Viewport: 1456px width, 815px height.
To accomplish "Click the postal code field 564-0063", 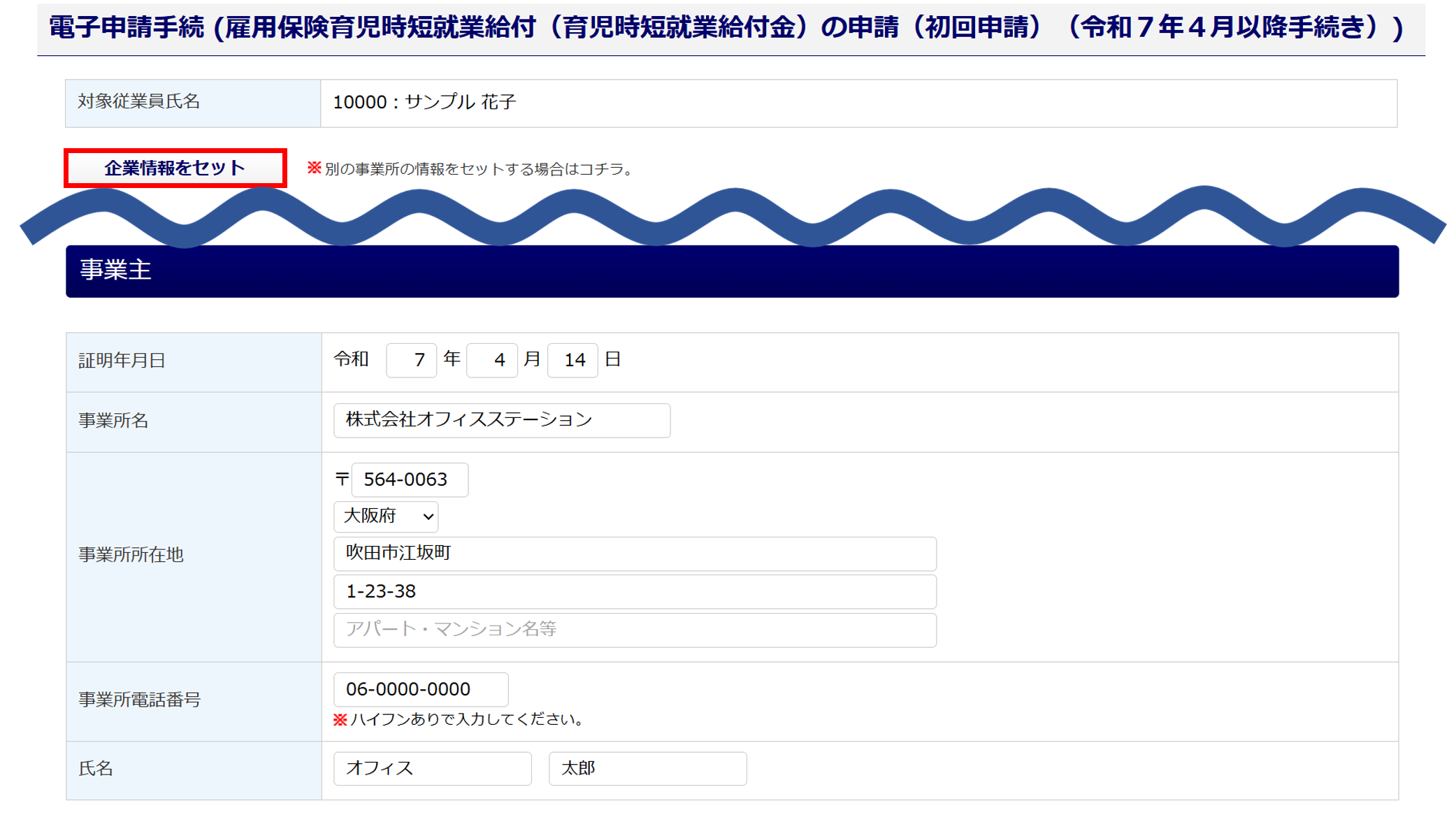I will (x=409, y=479).
